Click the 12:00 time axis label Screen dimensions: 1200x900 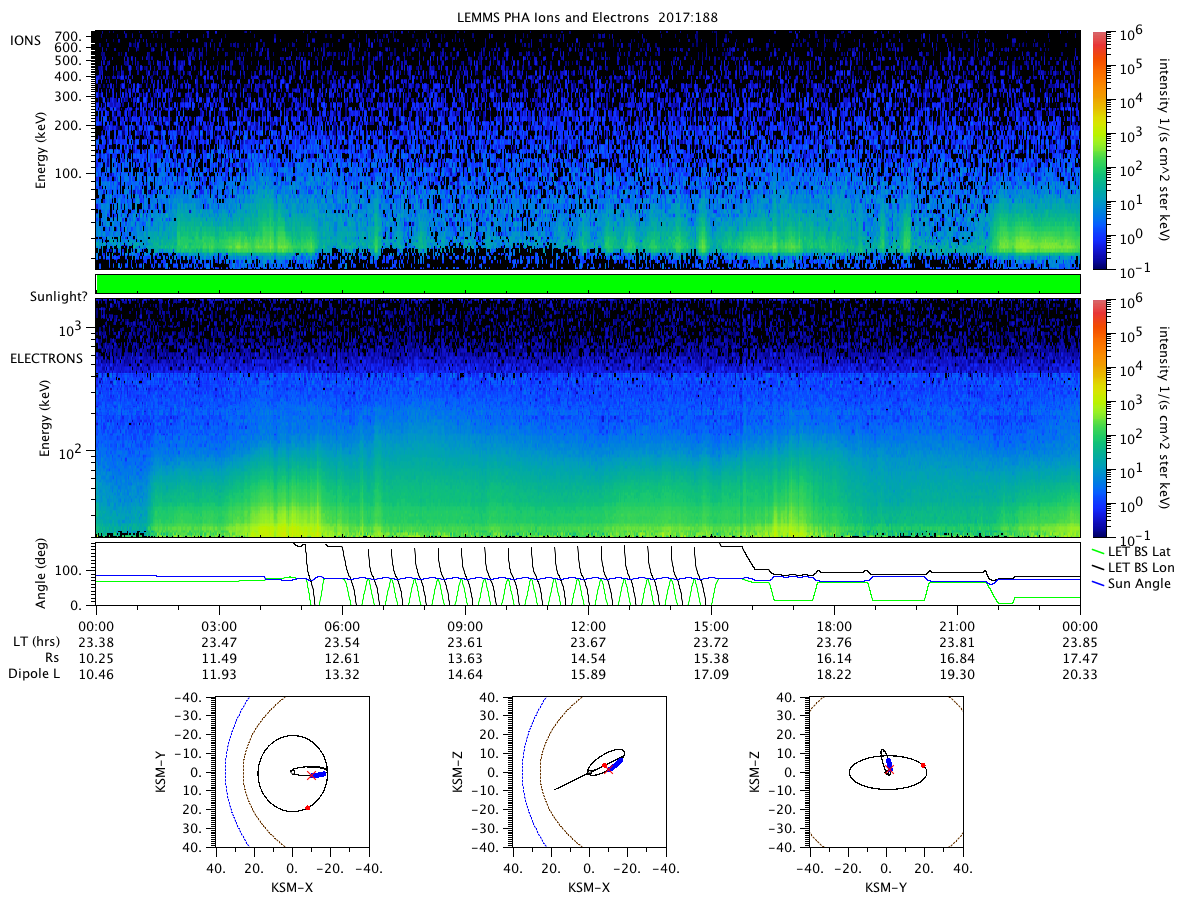point(588,625)
